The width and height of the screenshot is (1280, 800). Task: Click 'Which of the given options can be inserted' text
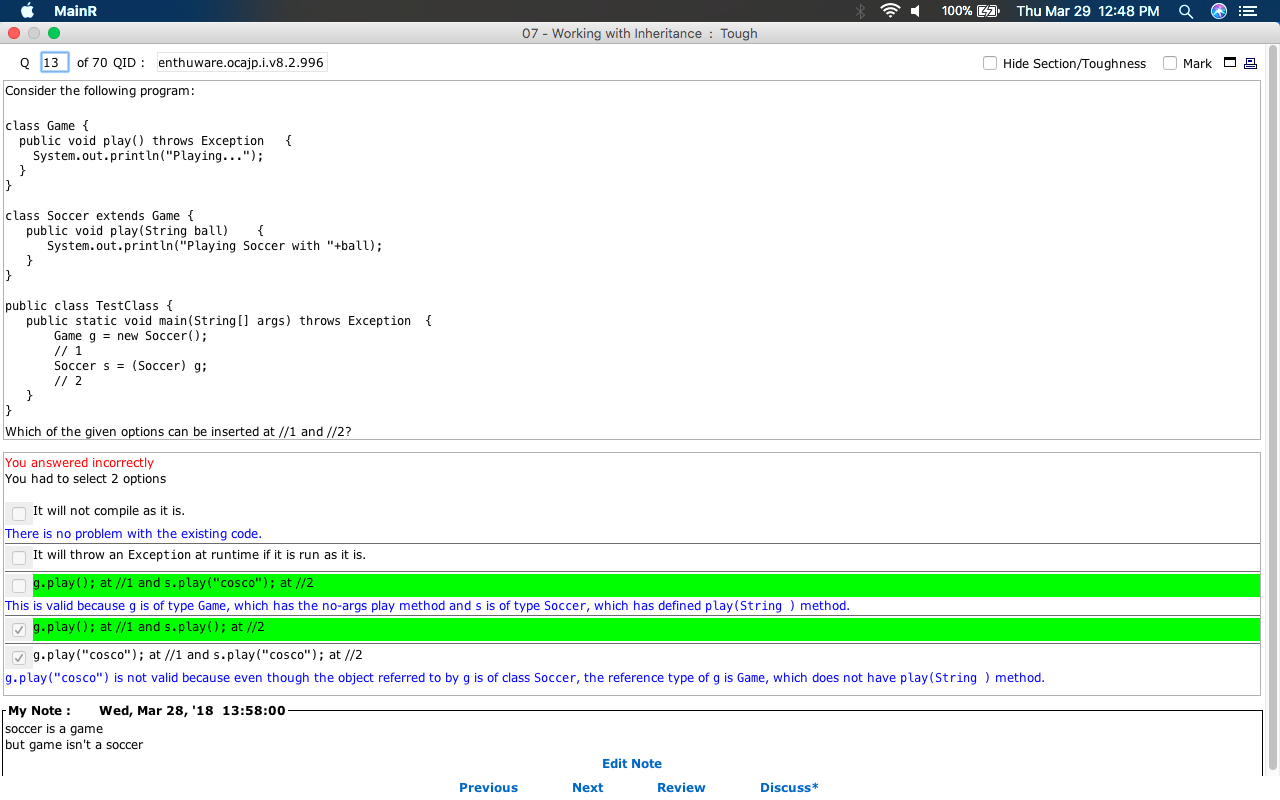coord(178,432)
